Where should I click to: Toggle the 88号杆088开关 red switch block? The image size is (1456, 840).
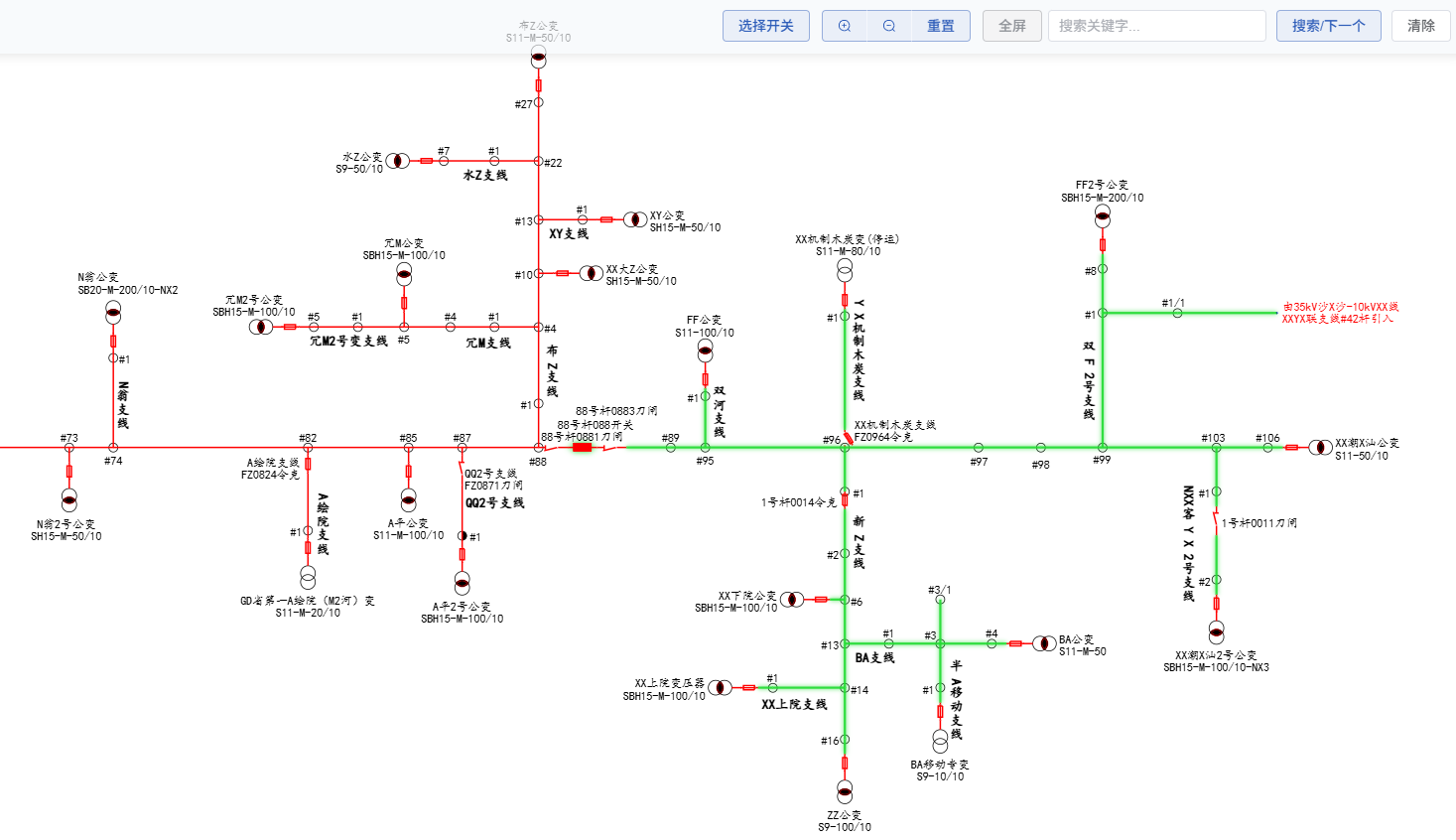click(x=583, y=448)
